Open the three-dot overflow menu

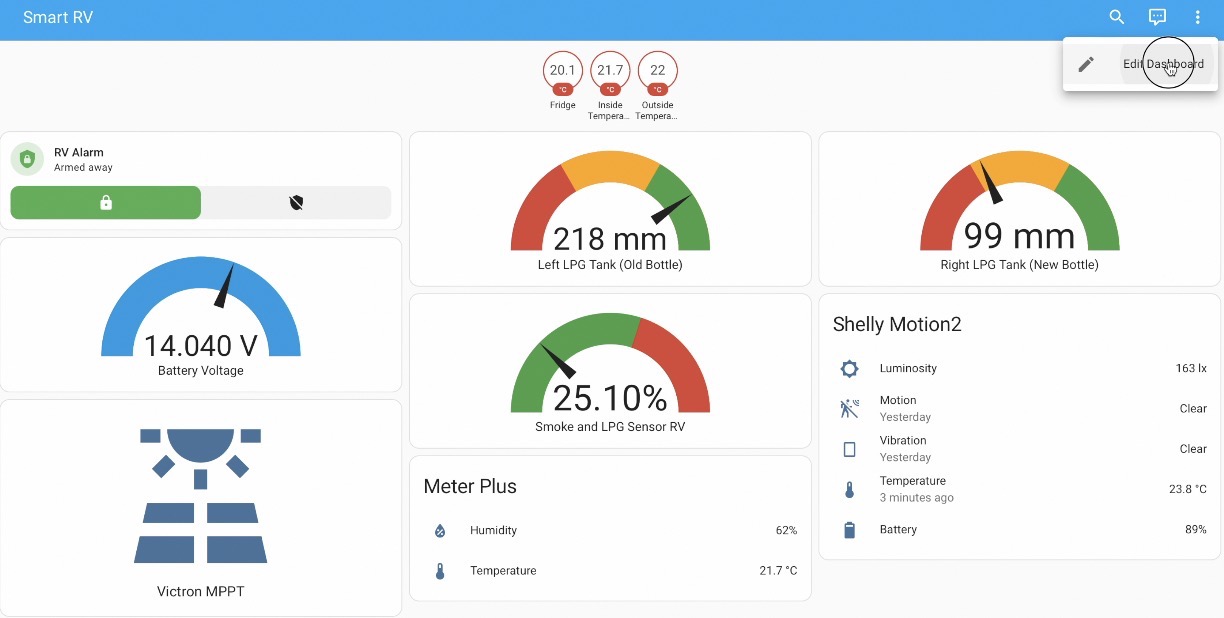[1197, 17]
